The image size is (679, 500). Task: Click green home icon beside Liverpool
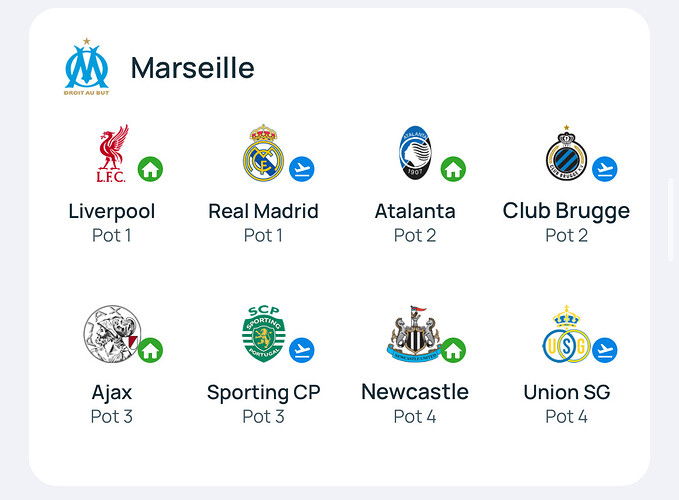pos(150,169)
